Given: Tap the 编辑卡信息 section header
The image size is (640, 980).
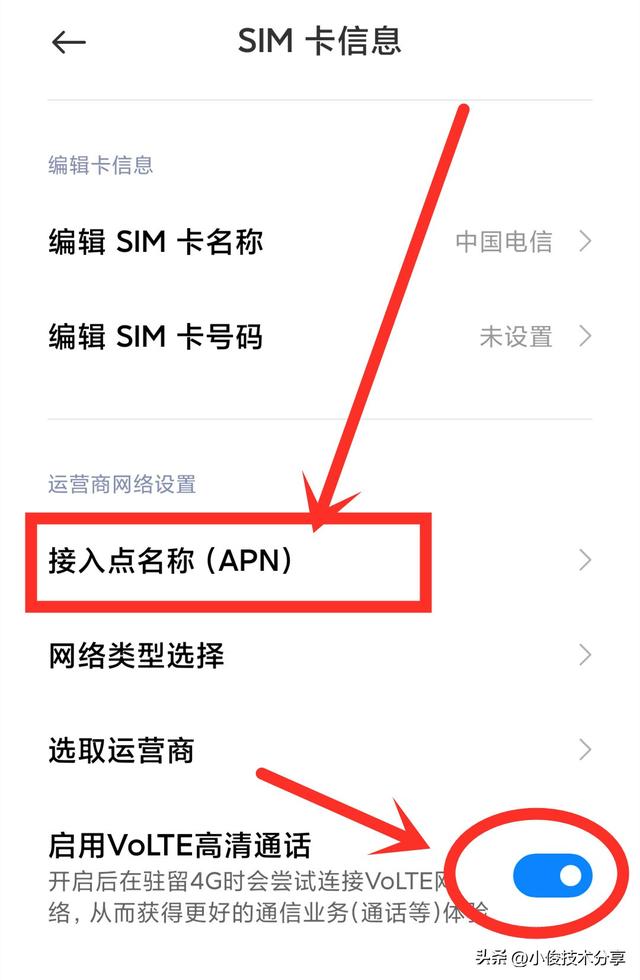Looking at the screenshot, I should (101, 165).
